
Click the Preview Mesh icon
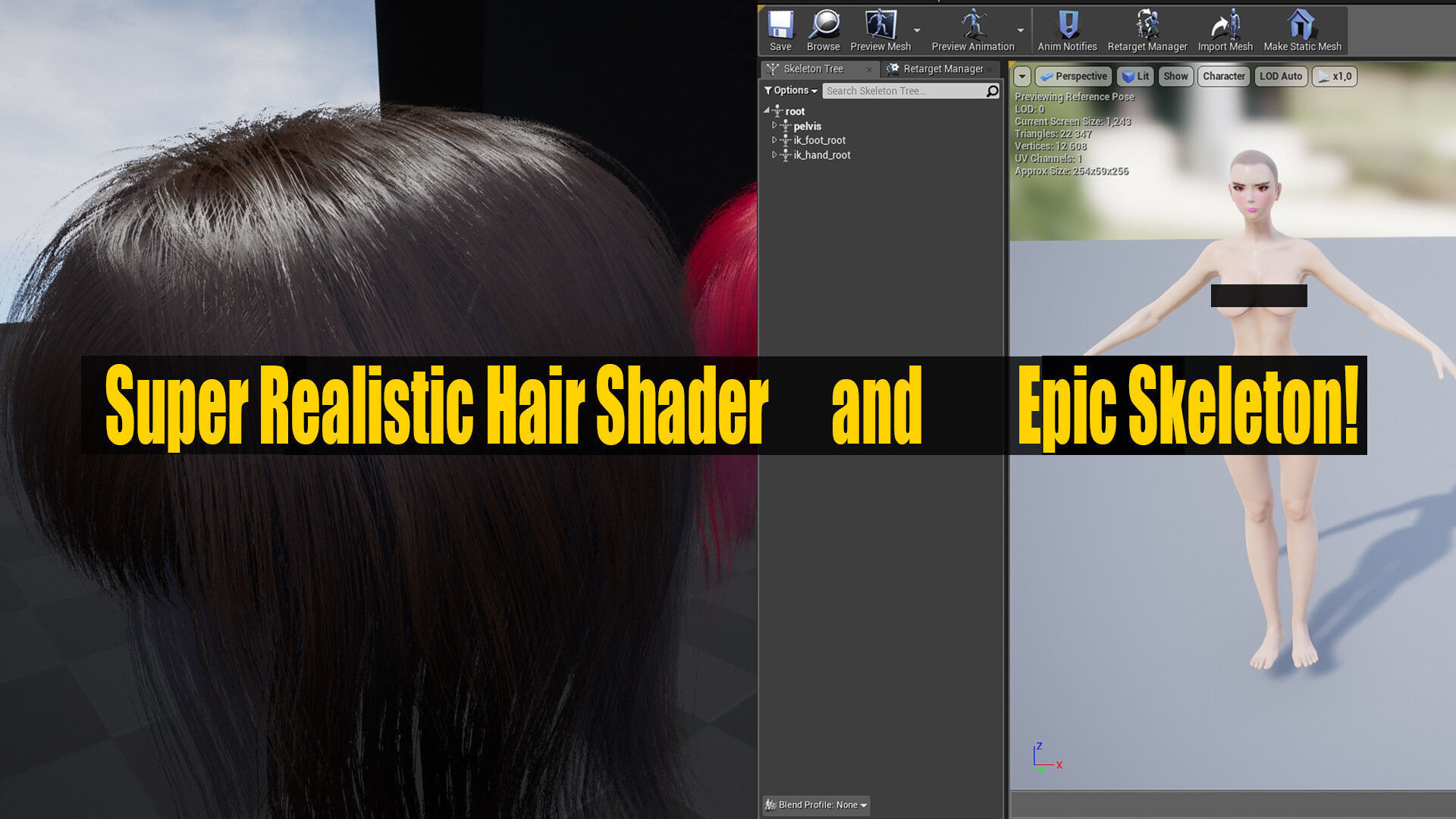[880, 26]
